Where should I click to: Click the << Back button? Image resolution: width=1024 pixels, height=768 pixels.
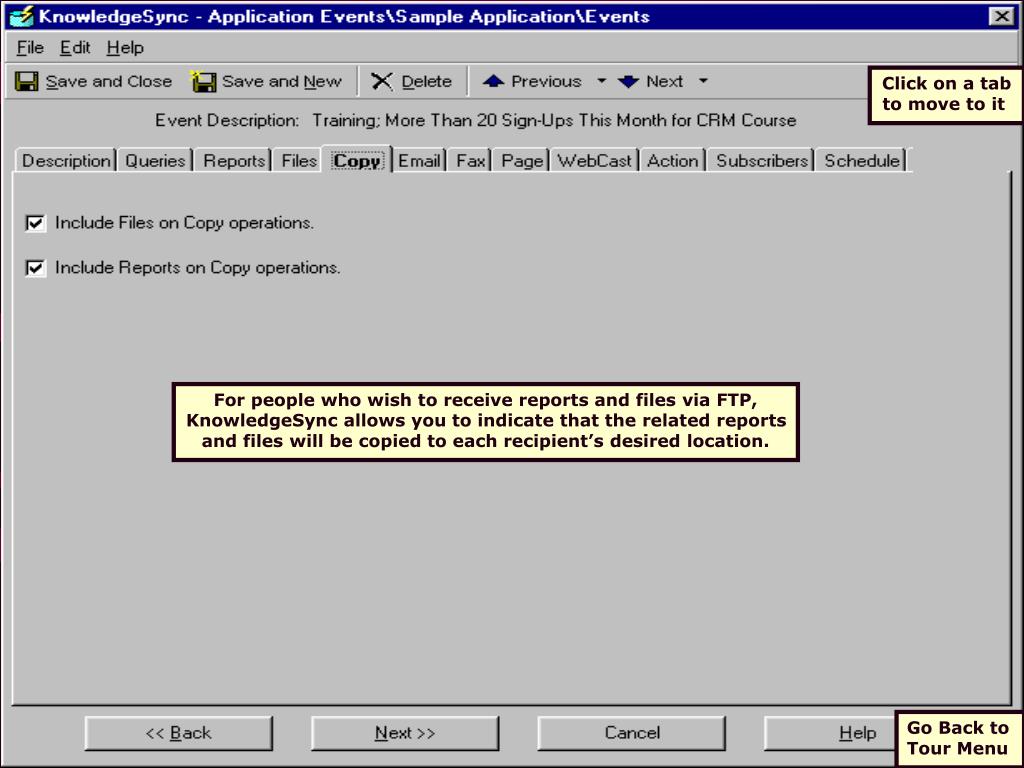[178, 733]
